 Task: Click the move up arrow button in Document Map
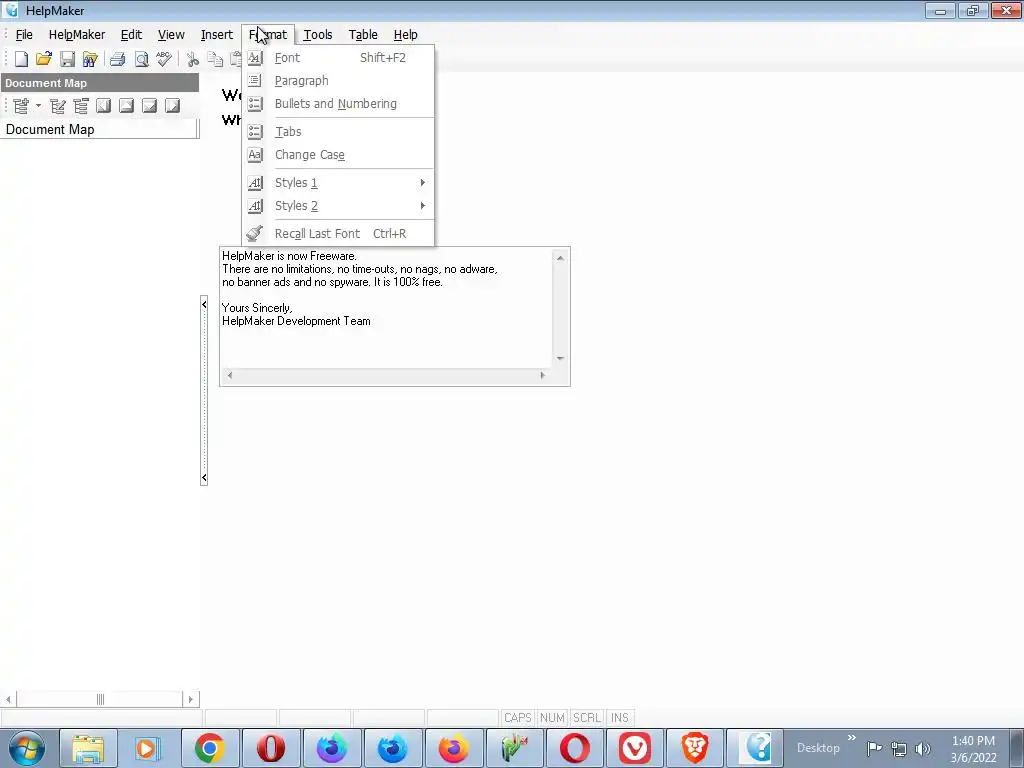[x=127, y=106]
